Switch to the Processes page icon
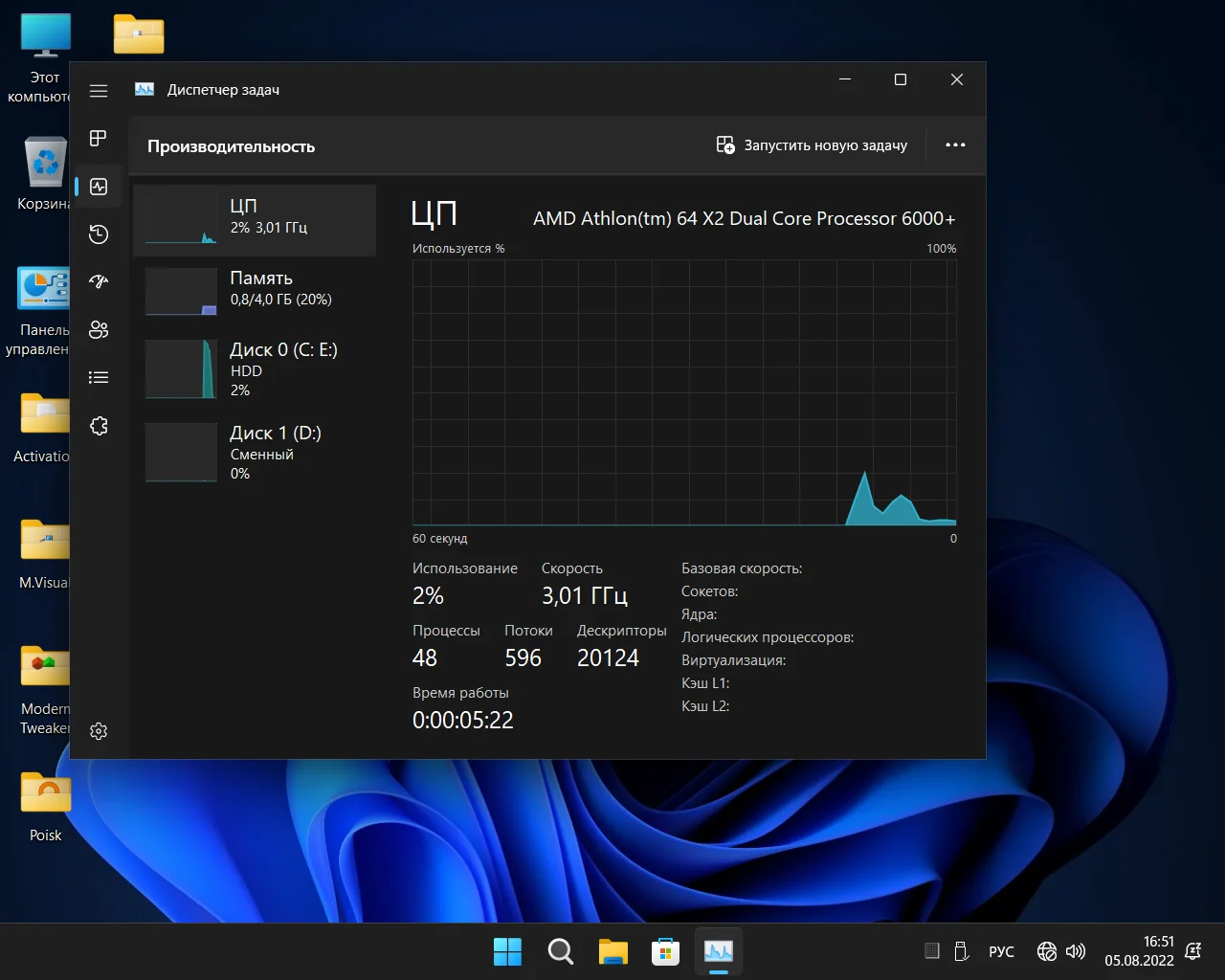1225x980 pixels. (x=99, y=139)
